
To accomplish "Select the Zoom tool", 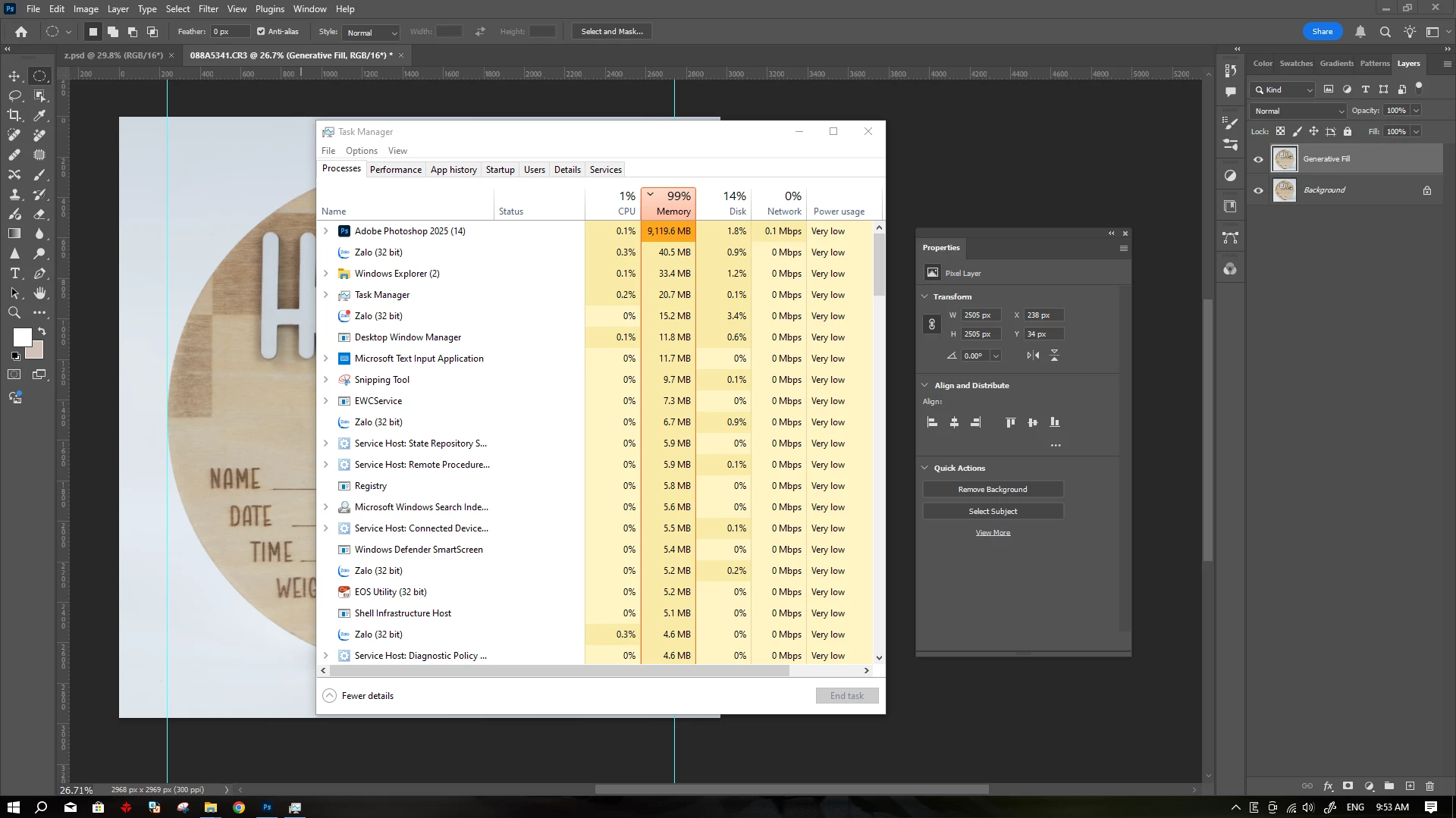I will click(x=14, y=312).
